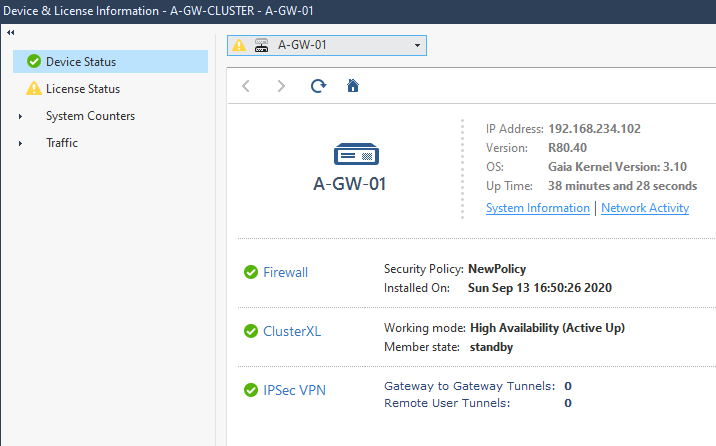Click the green check icon beside IPSec VPN

pos(250,390)
